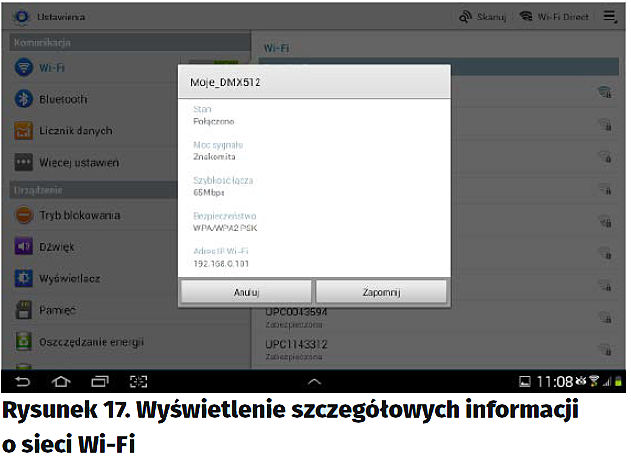Tap the screenshot capture icon in navigation bar
631x463 pixels.
(139, 381)
